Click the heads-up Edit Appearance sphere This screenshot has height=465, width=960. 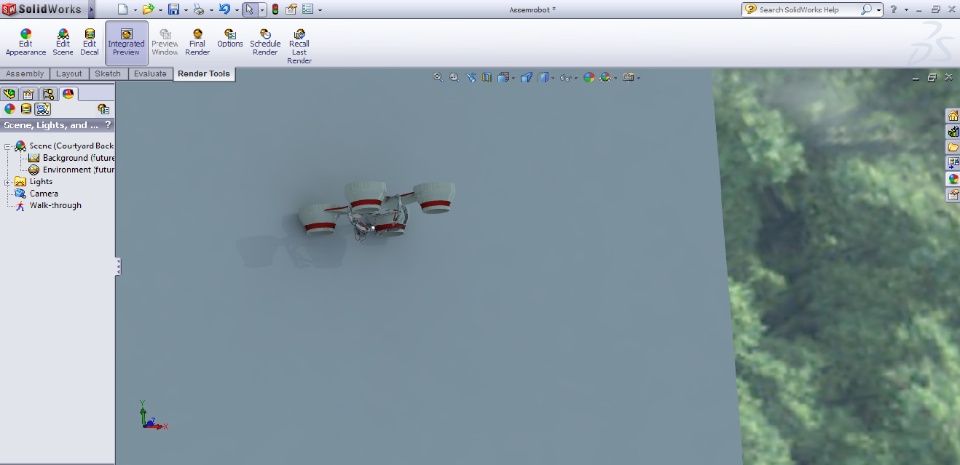pos(589,77)
